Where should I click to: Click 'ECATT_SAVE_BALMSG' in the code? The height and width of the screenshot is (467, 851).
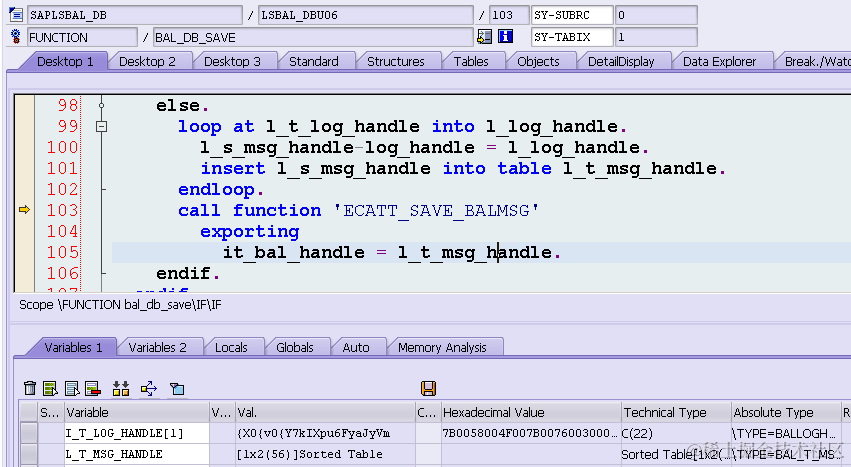coord(436,210)
